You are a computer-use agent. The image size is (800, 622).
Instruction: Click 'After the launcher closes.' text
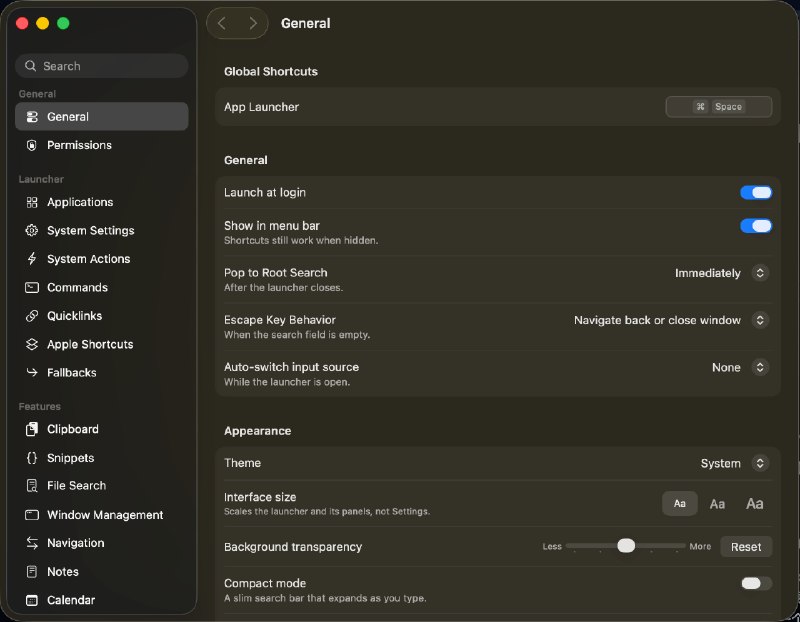(x=283, y=288)
